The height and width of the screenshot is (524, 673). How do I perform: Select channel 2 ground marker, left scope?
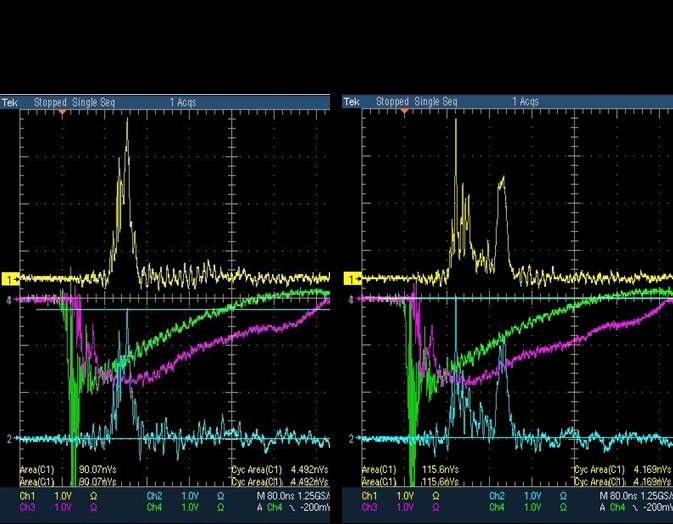(11, 439)
